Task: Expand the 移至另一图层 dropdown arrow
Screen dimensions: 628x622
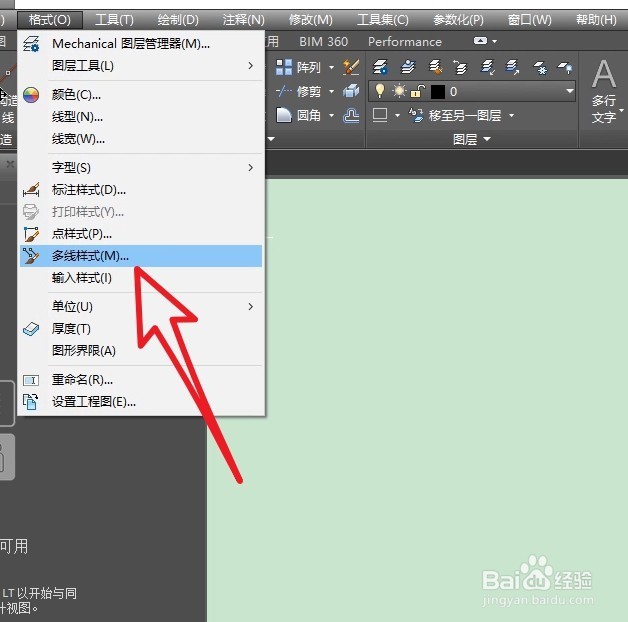Action: [511, 116]
